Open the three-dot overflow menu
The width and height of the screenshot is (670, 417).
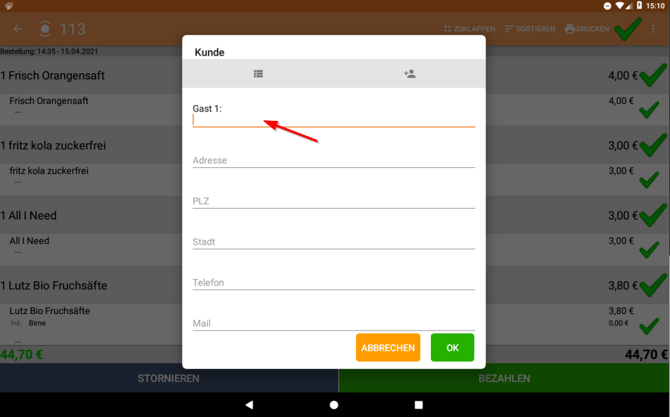coord(653,29)
